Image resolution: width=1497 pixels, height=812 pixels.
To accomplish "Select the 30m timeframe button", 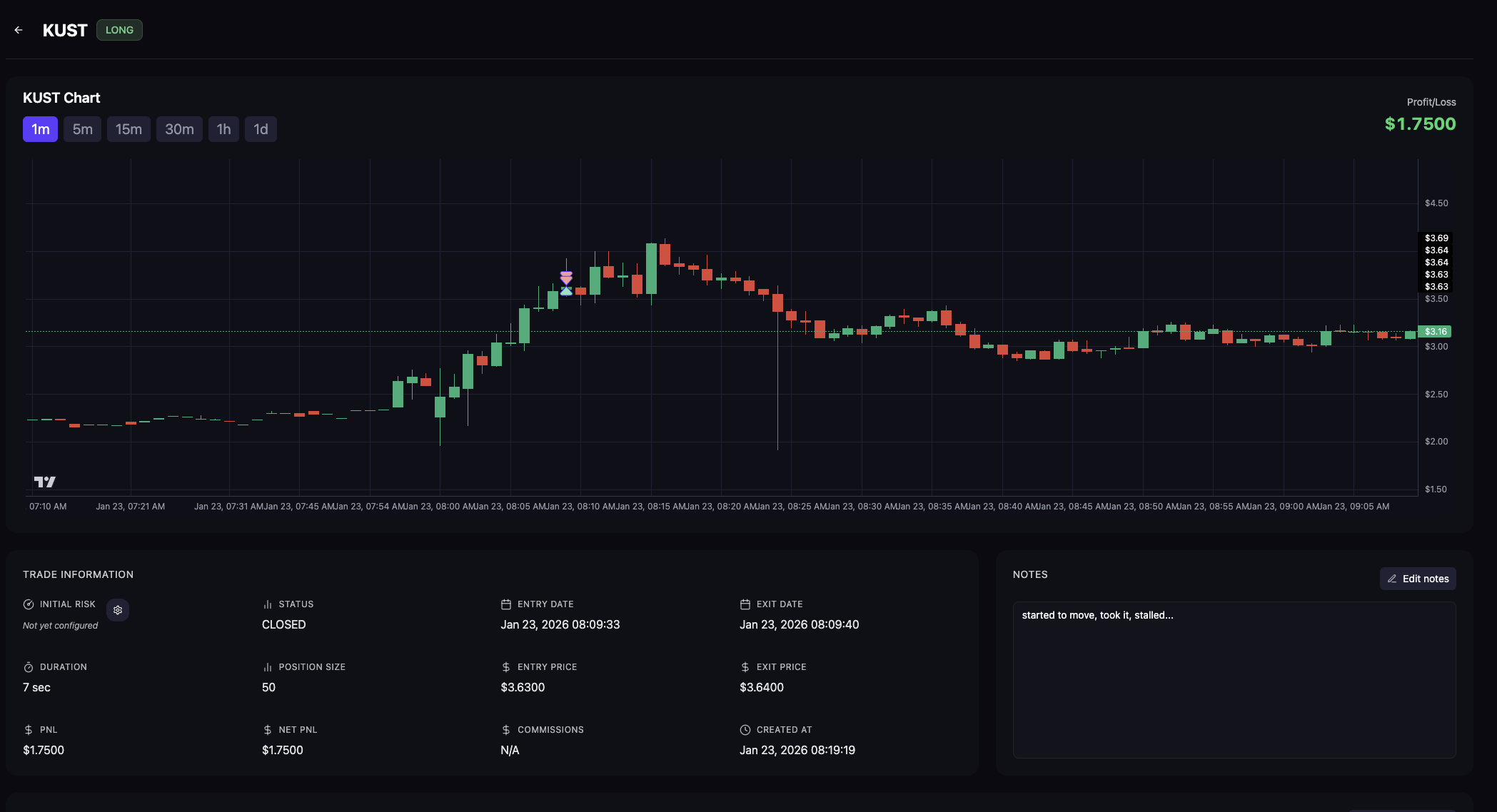I will [x=179, y=129].
